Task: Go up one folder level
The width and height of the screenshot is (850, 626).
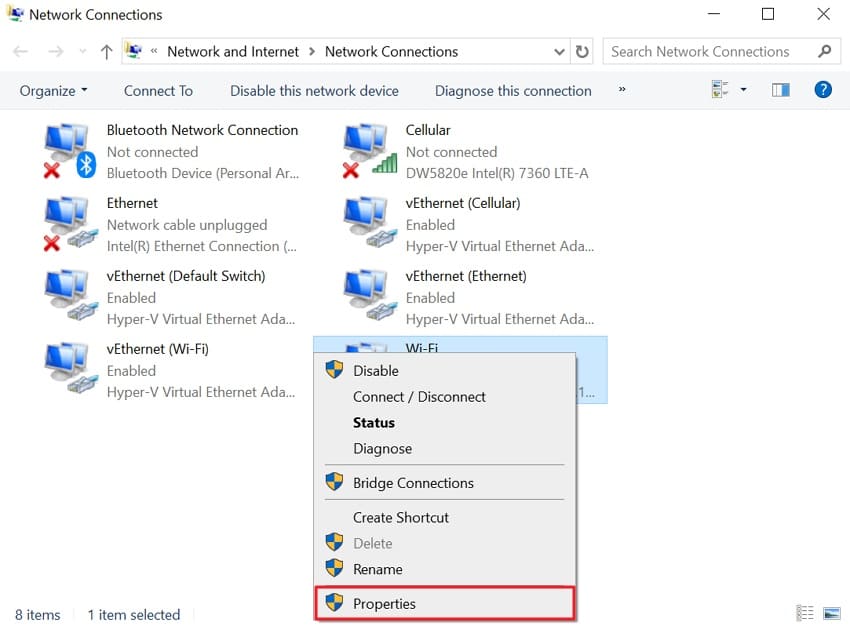Action: pyautogui.click(x=106, y=51)
